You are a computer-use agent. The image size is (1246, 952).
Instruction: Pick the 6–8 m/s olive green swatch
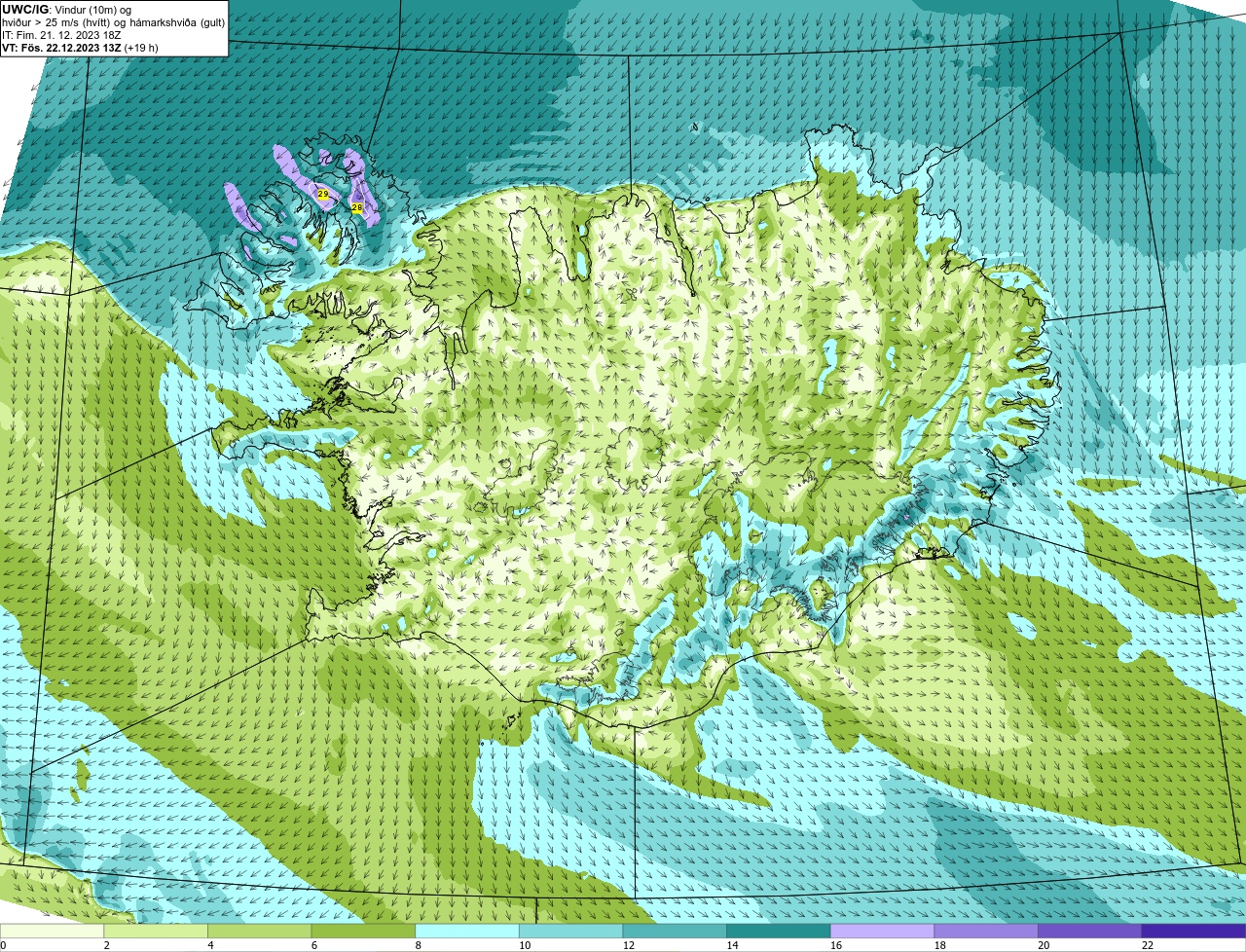[x=363, y=931]
